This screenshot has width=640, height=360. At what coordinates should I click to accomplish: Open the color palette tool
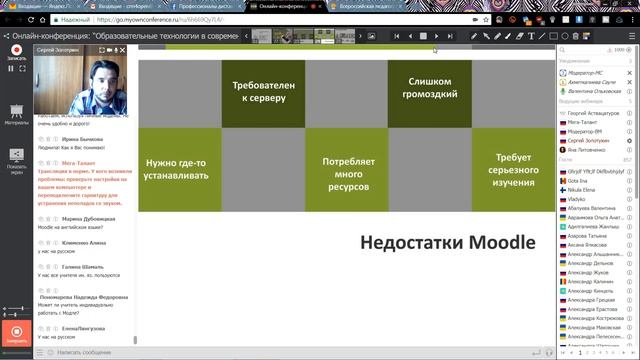(x=587, y=36)
